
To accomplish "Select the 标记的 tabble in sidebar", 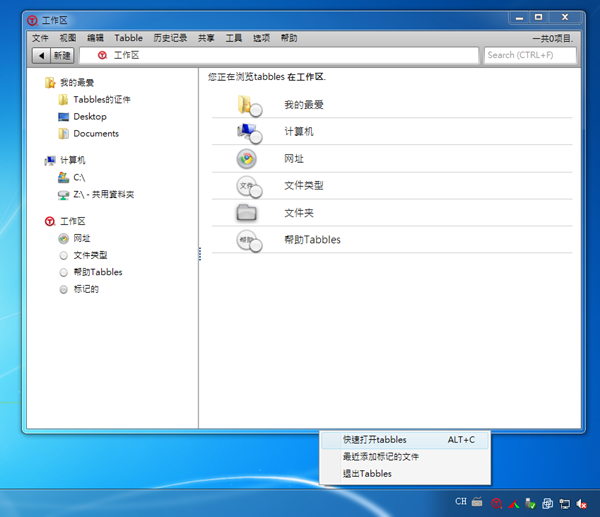I will tap(79, 289).
